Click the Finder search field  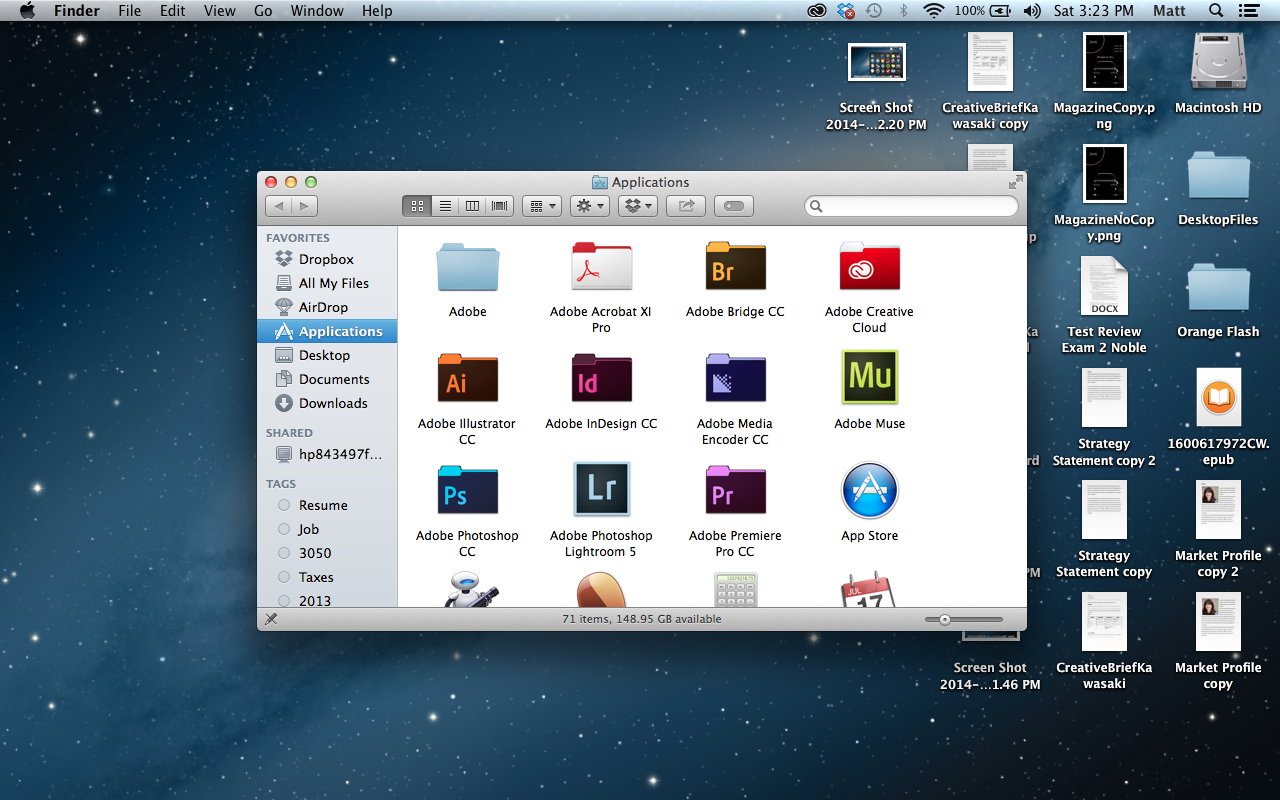(911, 206)
